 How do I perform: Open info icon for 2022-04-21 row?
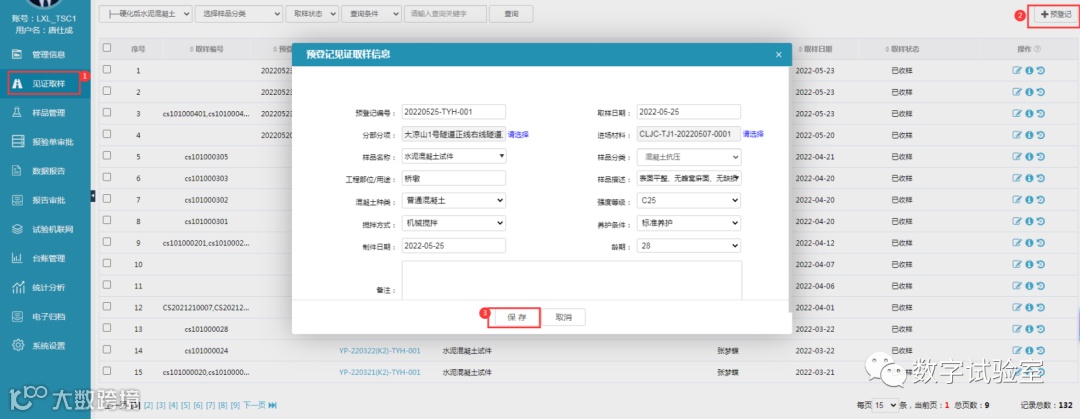1029,156
